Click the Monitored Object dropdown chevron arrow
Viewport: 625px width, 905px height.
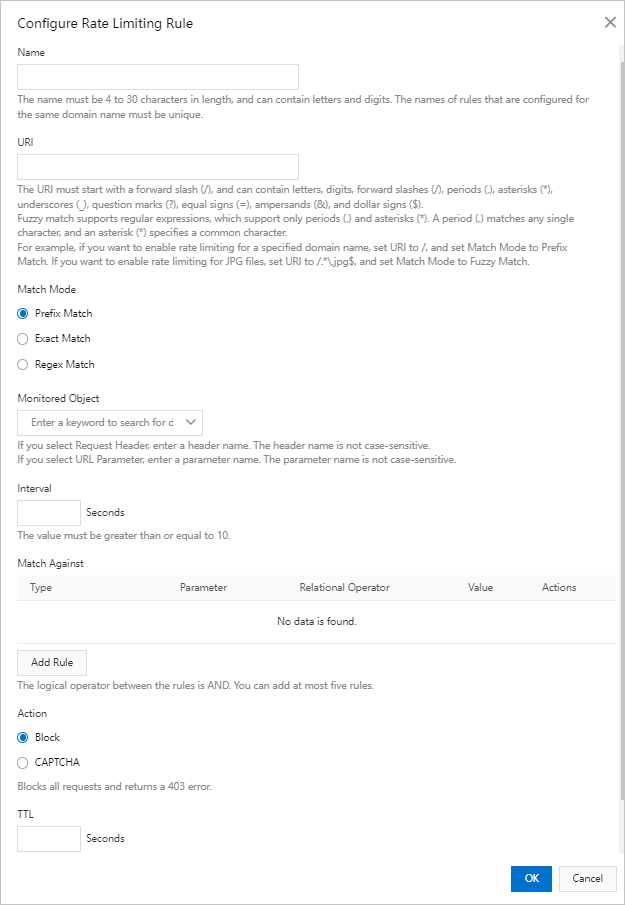coord(192,423)
